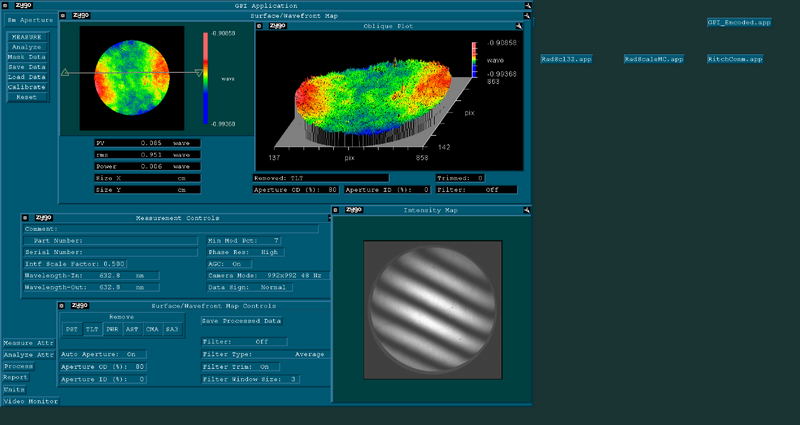This screenshot has height=425, width=800.
Task: Click the Calibrate button
Action: point(27,87)
